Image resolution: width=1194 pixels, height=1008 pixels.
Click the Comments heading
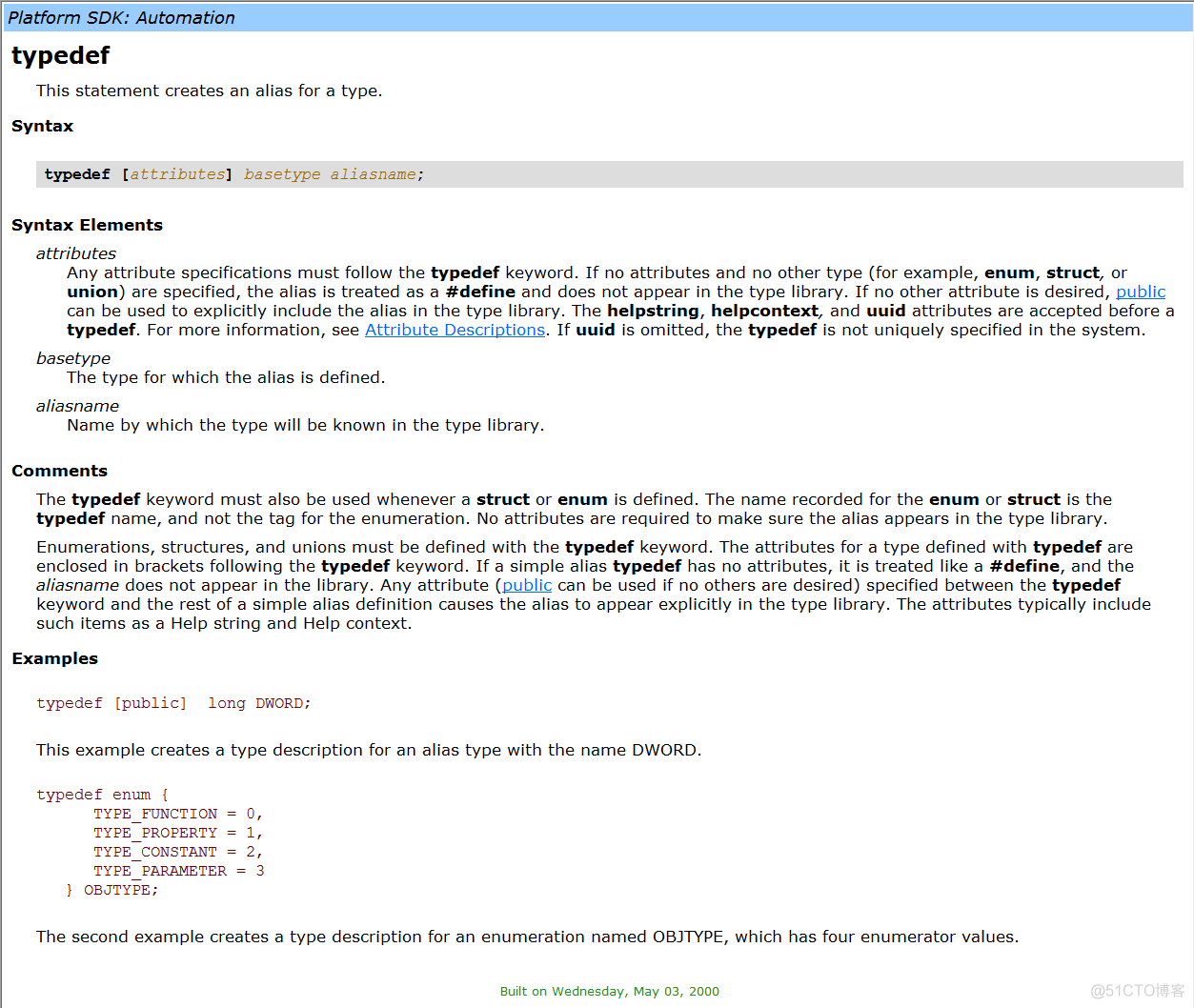[x=59, y=471]
